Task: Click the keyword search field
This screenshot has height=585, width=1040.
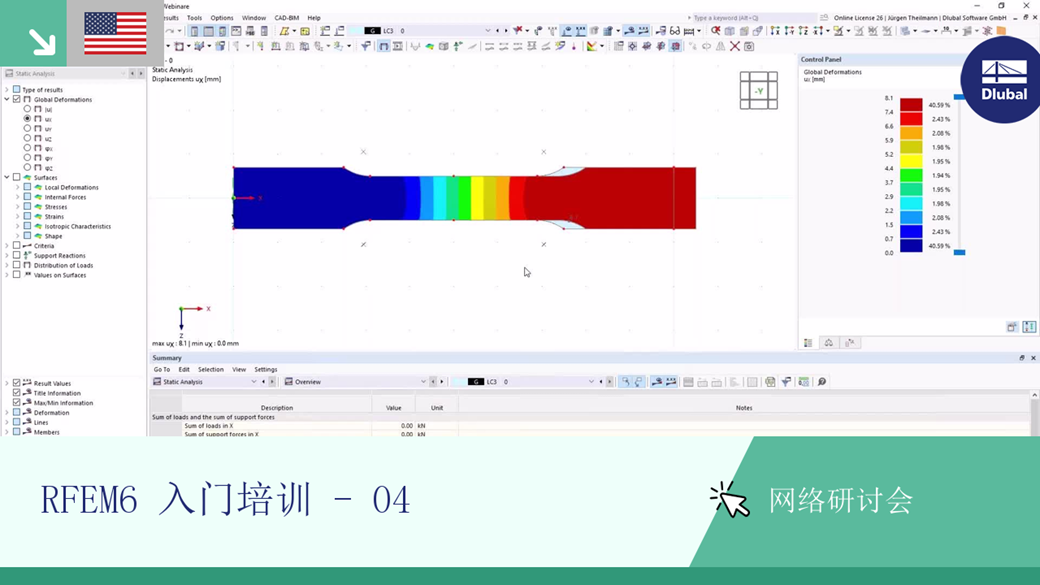Action: pos(752,18)
